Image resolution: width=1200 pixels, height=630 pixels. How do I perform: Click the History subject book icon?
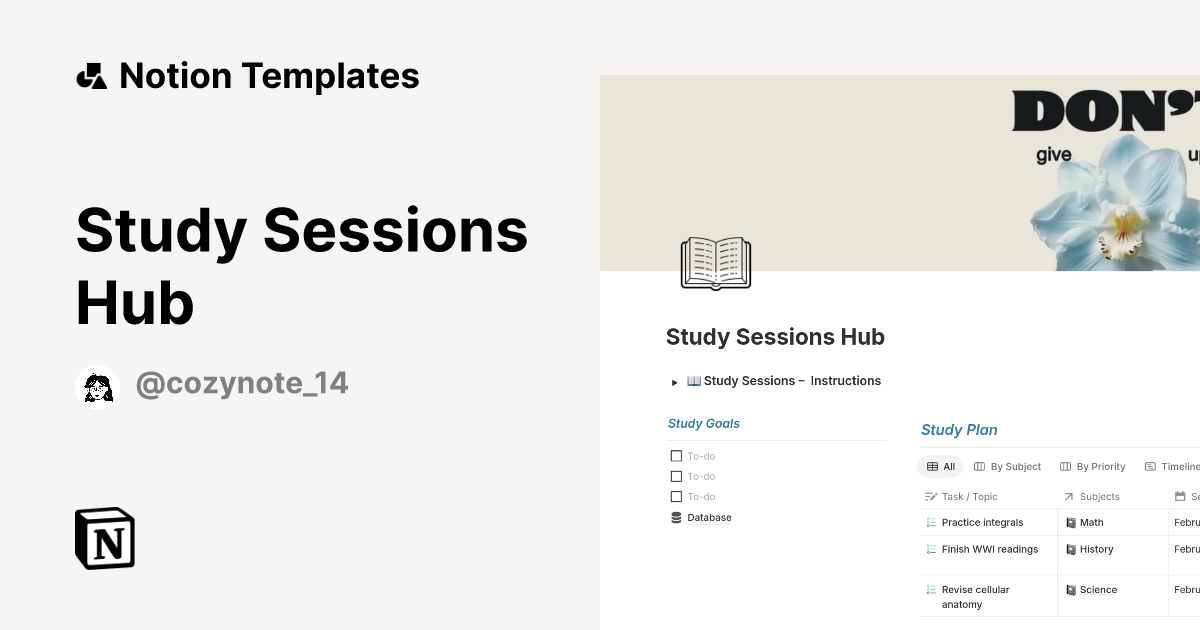coord(1072,549)
